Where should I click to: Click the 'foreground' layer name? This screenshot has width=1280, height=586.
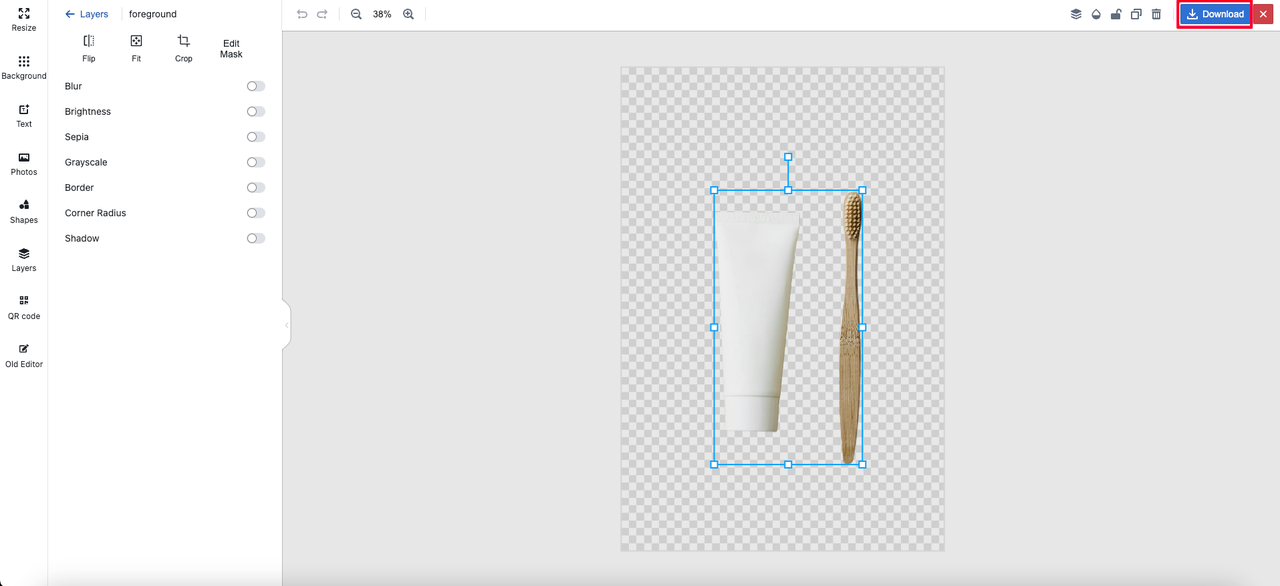[x=153, y=14]
